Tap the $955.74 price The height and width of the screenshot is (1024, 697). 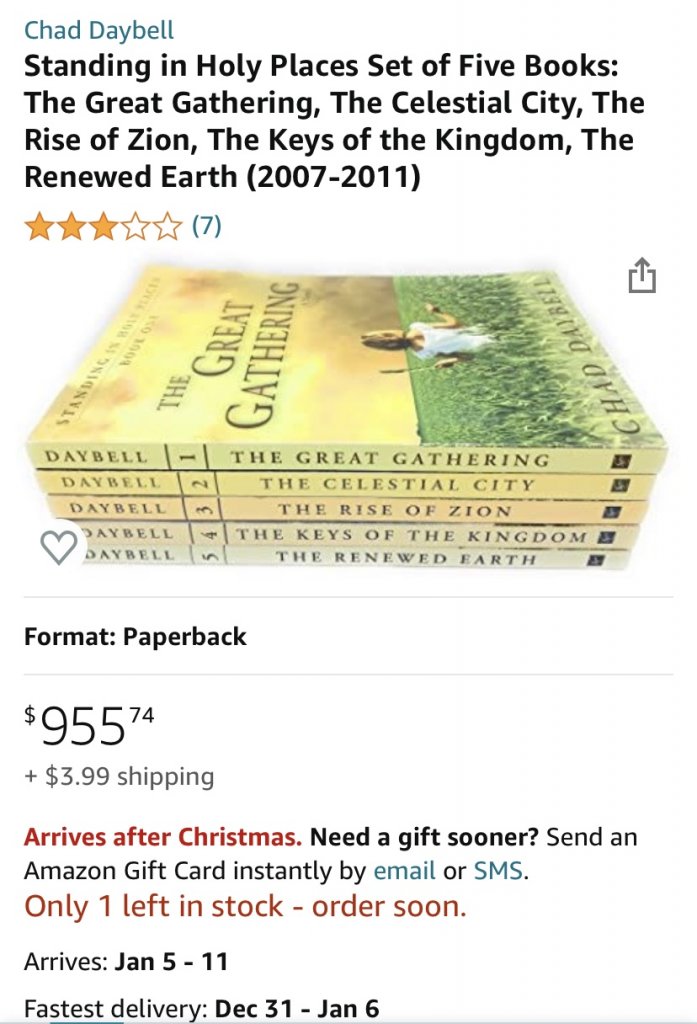tap(90, 726)
